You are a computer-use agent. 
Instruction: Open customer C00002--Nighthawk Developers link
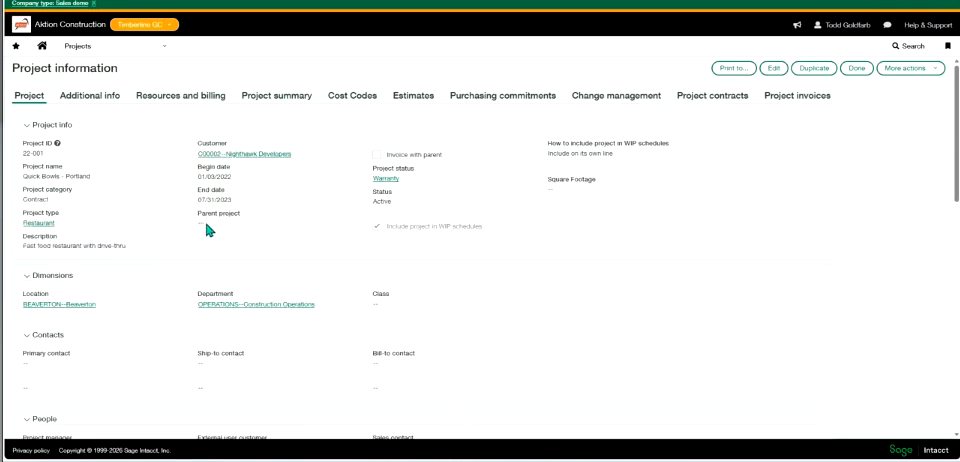pos(244,154)
